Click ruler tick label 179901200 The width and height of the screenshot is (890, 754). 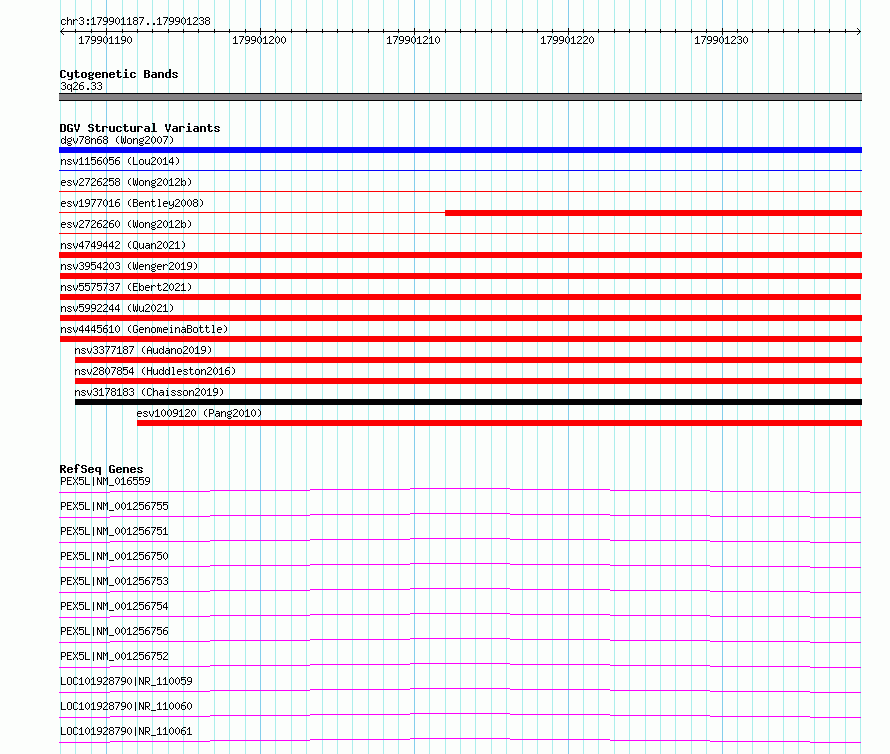click(x=259, y=40)
